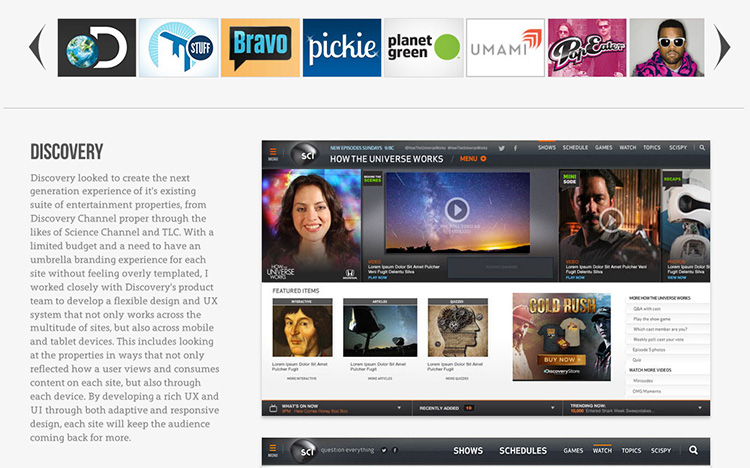This screenshot has width=750, height=468.
Task: Expand the Trending Now dropdown arrow
Action: [x=700, y=408]
